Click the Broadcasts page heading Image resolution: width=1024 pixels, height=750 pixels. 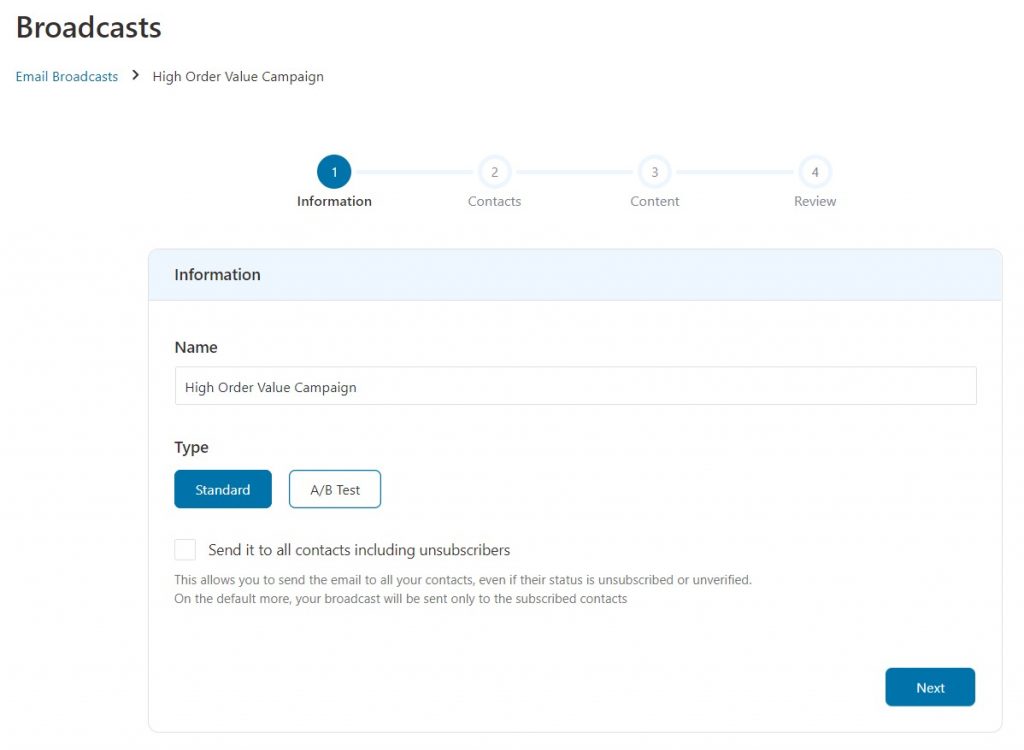89,27
